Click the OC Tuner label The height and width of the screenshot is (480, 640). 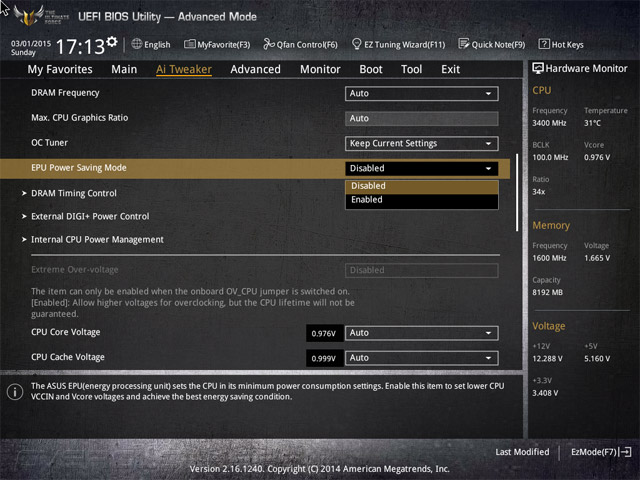tap(49, 143)
